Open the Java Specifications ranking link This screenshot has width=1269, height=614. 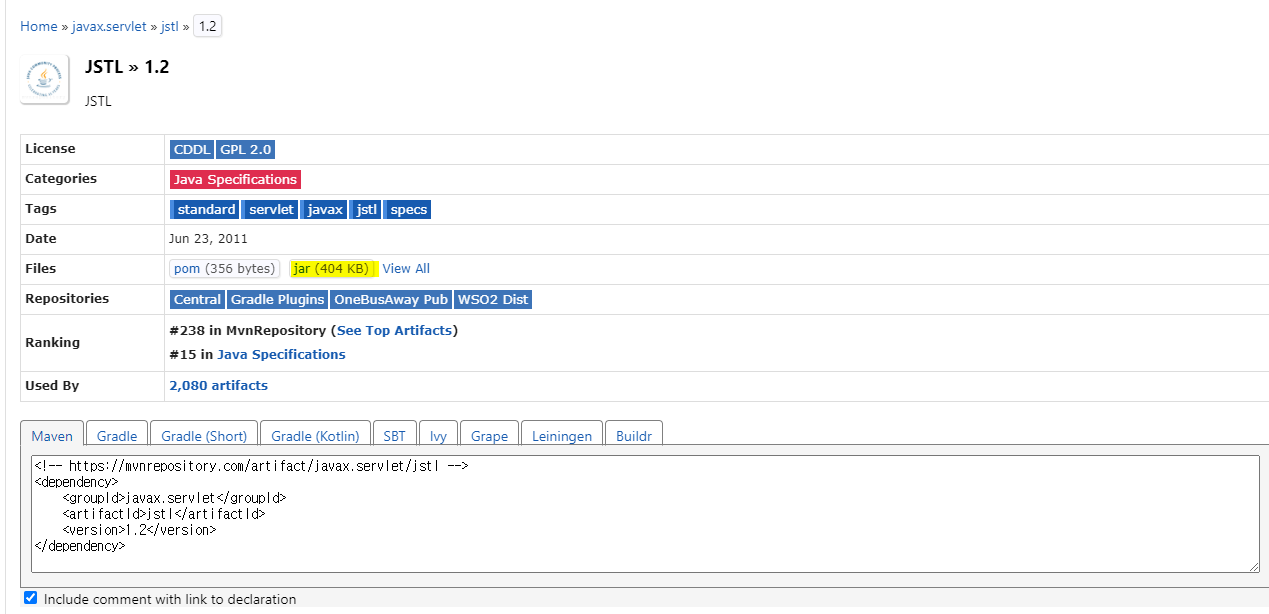[281, 355]
